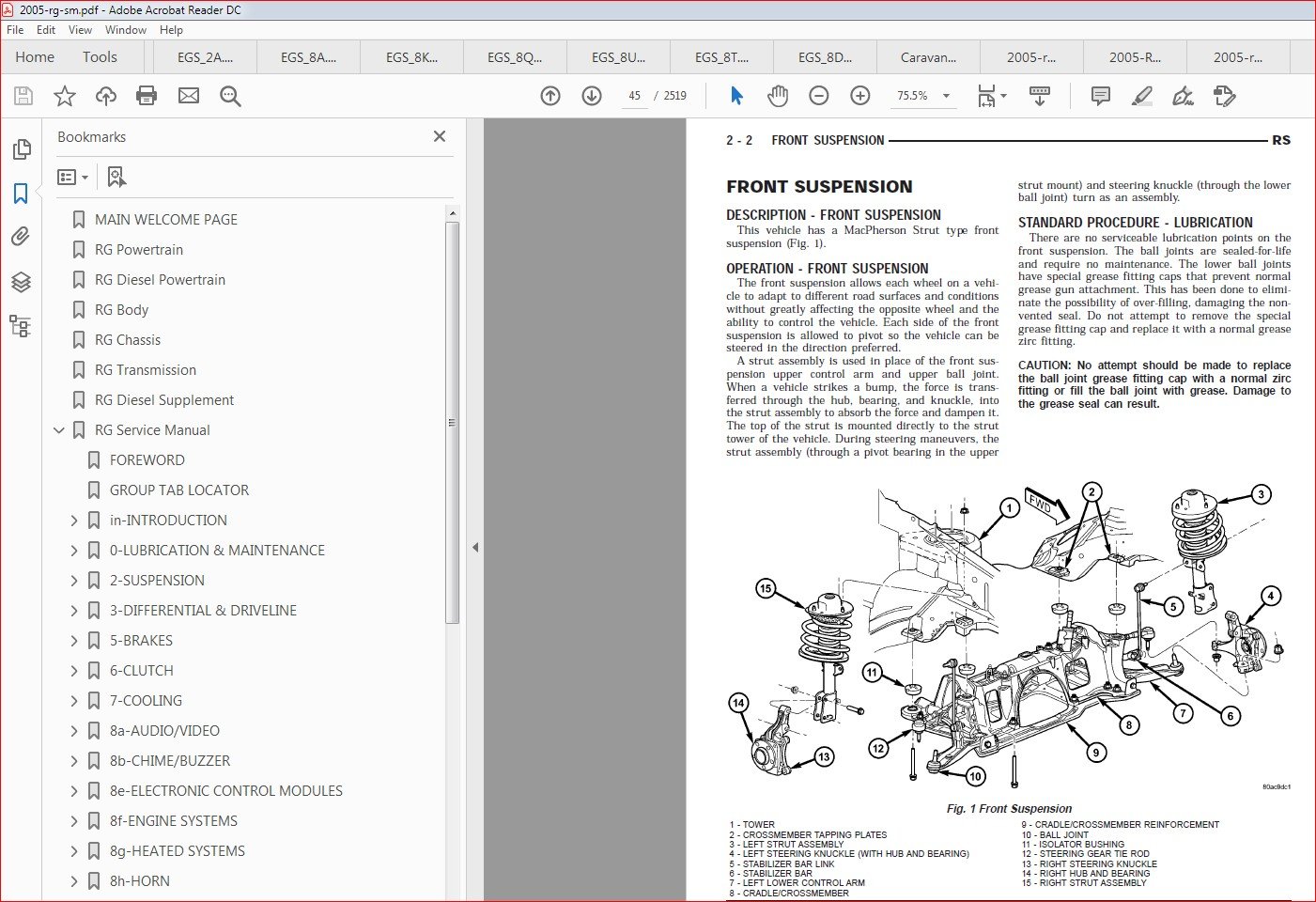Image resolution: width=1316 pixels, height=902 pixels.
Task: Switch to the EGS_8Q document tab
Action: pyautogui.click(x=515, y=57)
